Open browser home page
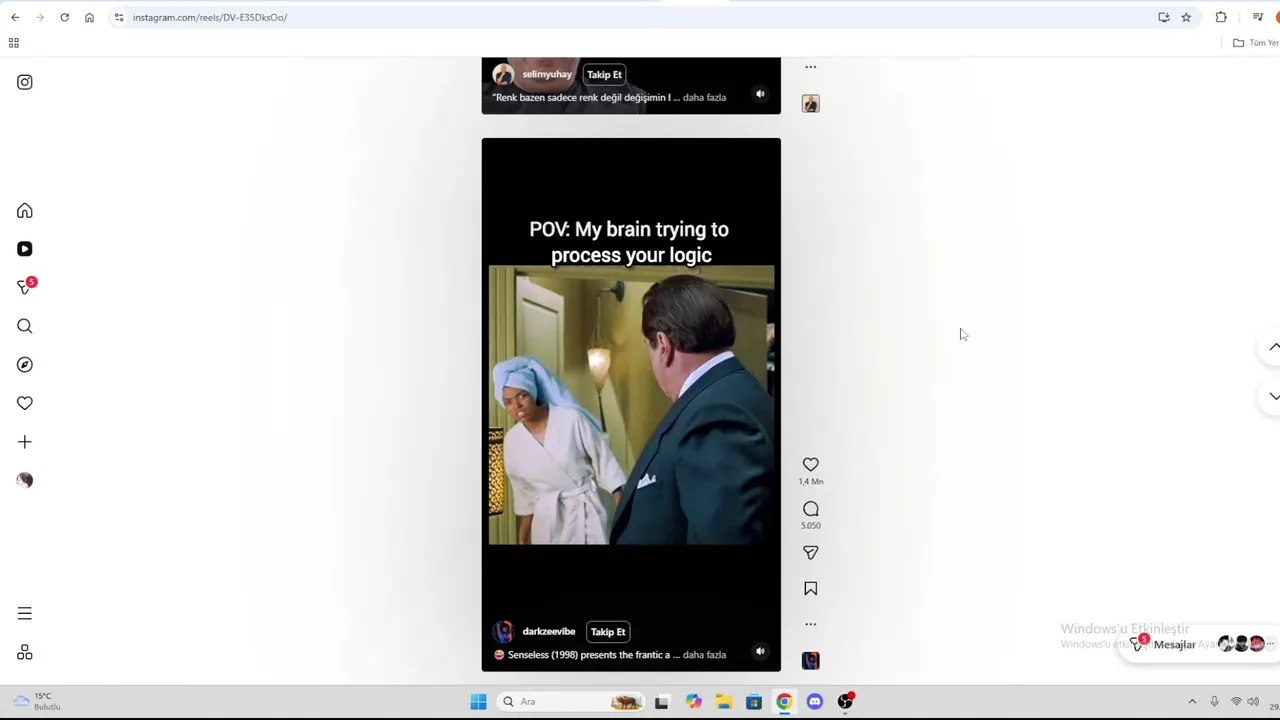This screenshot has width=1280, height=720. click(89, 17)
